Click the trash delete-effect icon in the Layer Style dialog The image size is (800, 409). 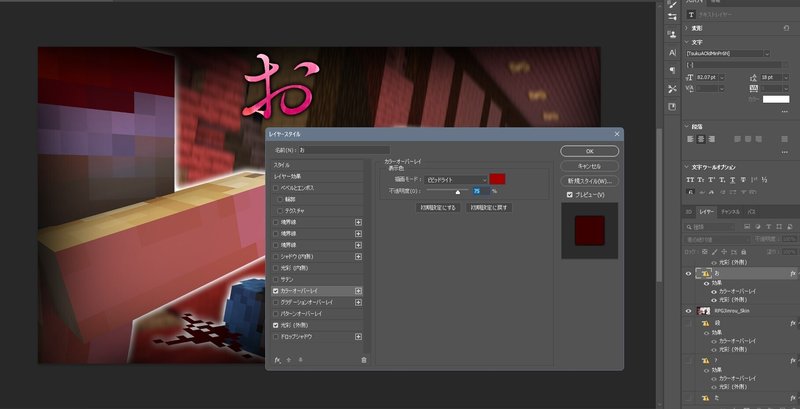364,360
